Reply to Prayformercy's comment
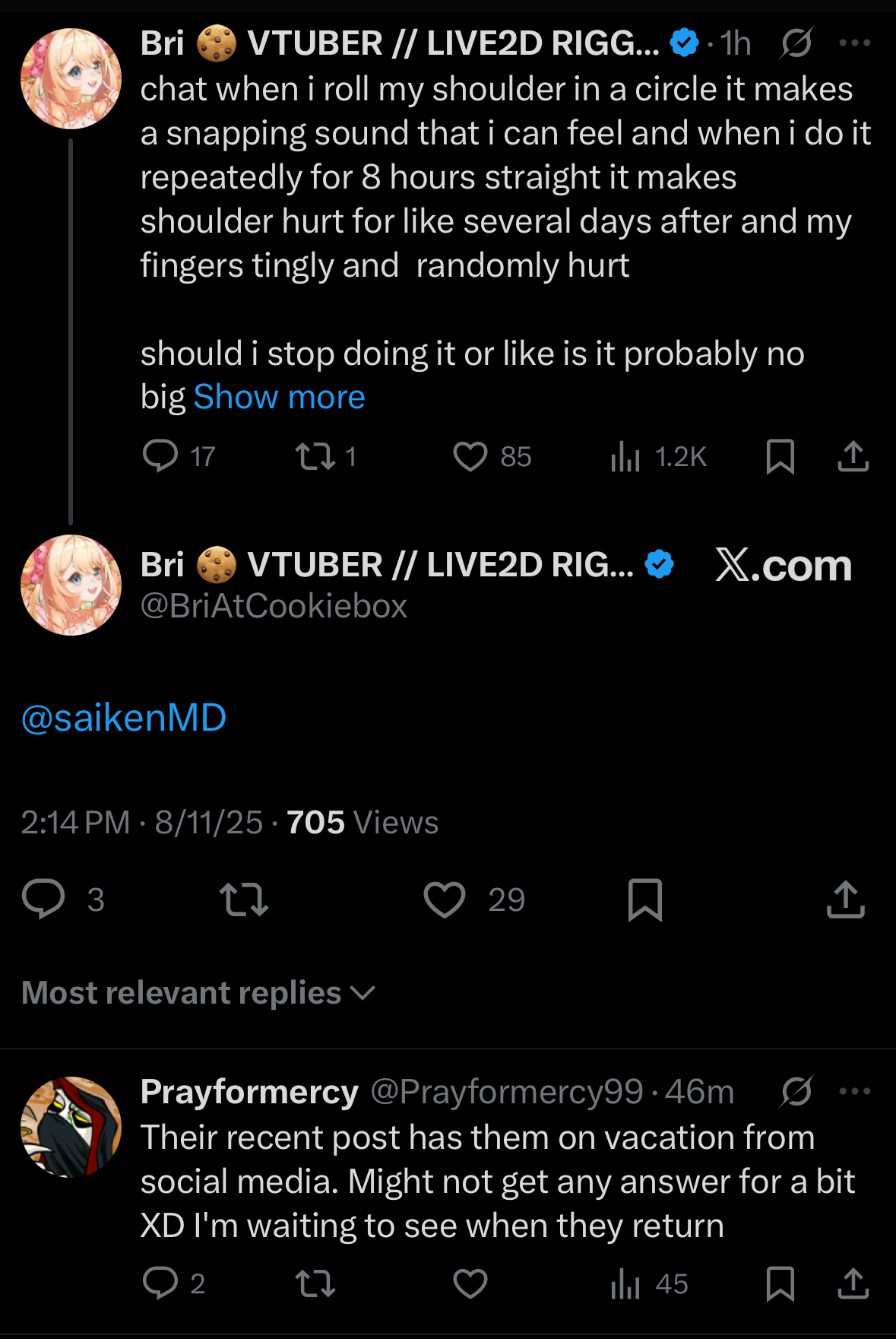The height and width of the screenshot is (1339, 896). click(x=160, y=1284)
